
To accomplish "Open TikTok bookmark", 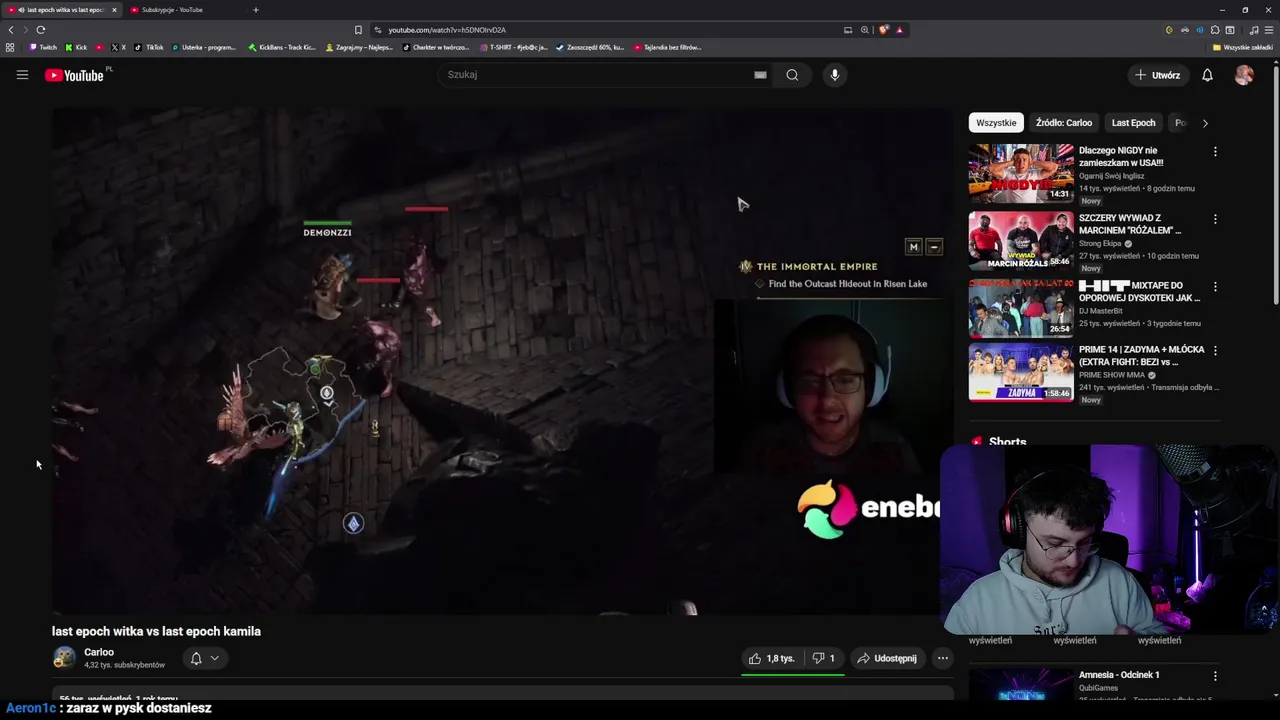I will point(149,47).
